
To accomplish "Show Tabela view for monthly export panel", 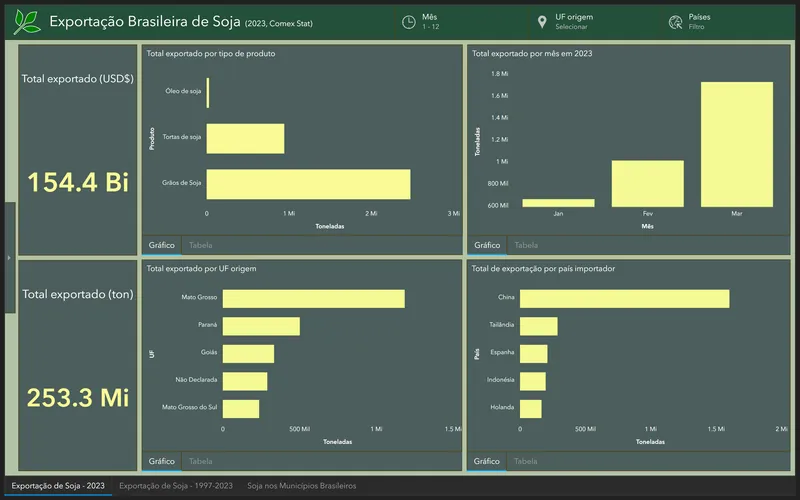I will coord(526,245).
